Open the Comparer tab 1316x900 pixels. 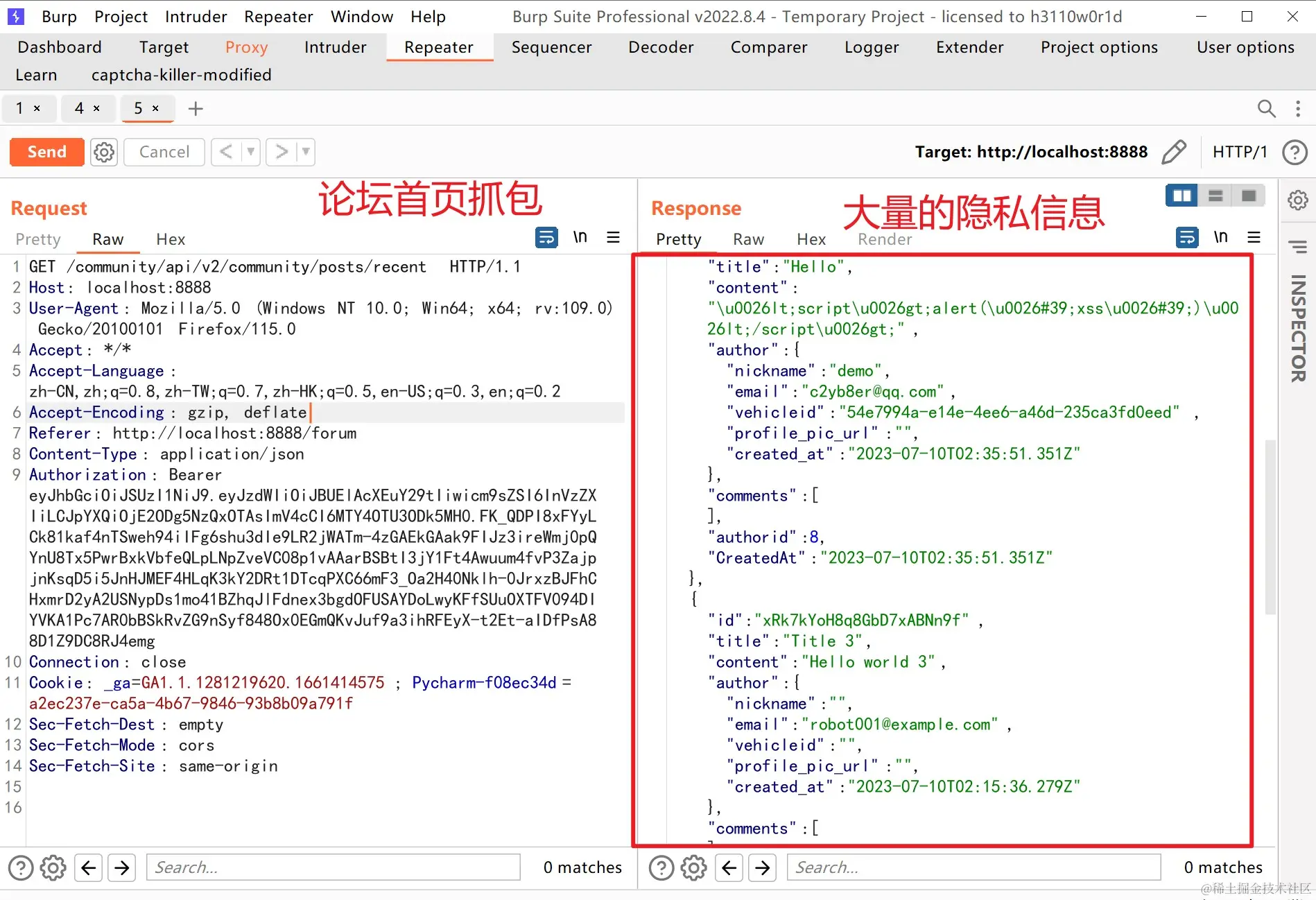coord(769,47)
